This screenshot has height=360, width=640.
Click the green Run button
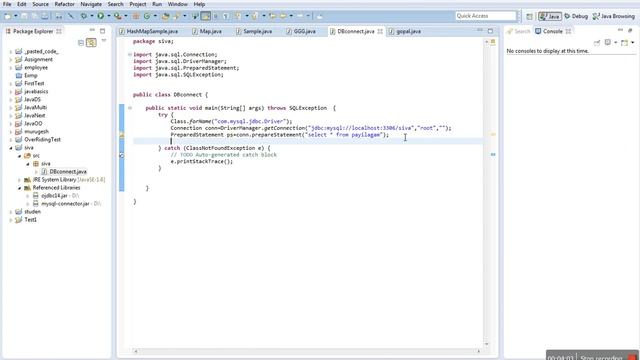click(100, 16)
